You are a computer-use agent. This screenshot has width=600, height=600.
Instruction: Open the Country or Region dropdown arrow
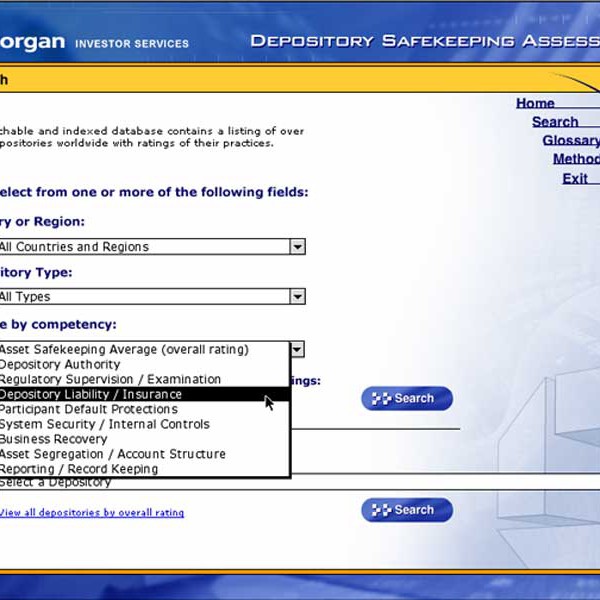coord(297,247)
